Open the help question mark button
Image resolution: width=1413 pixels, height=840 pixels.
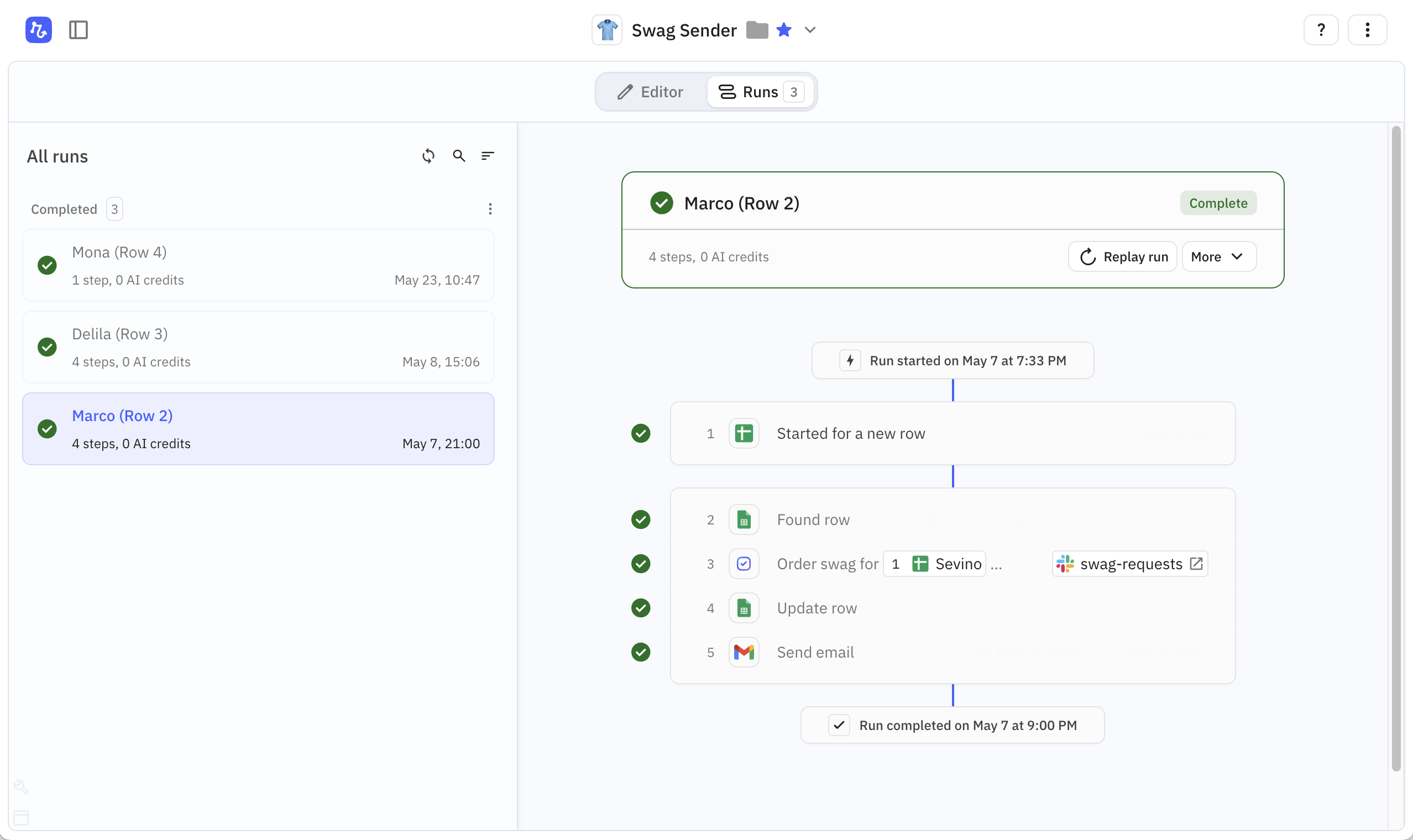(1320, 29)
